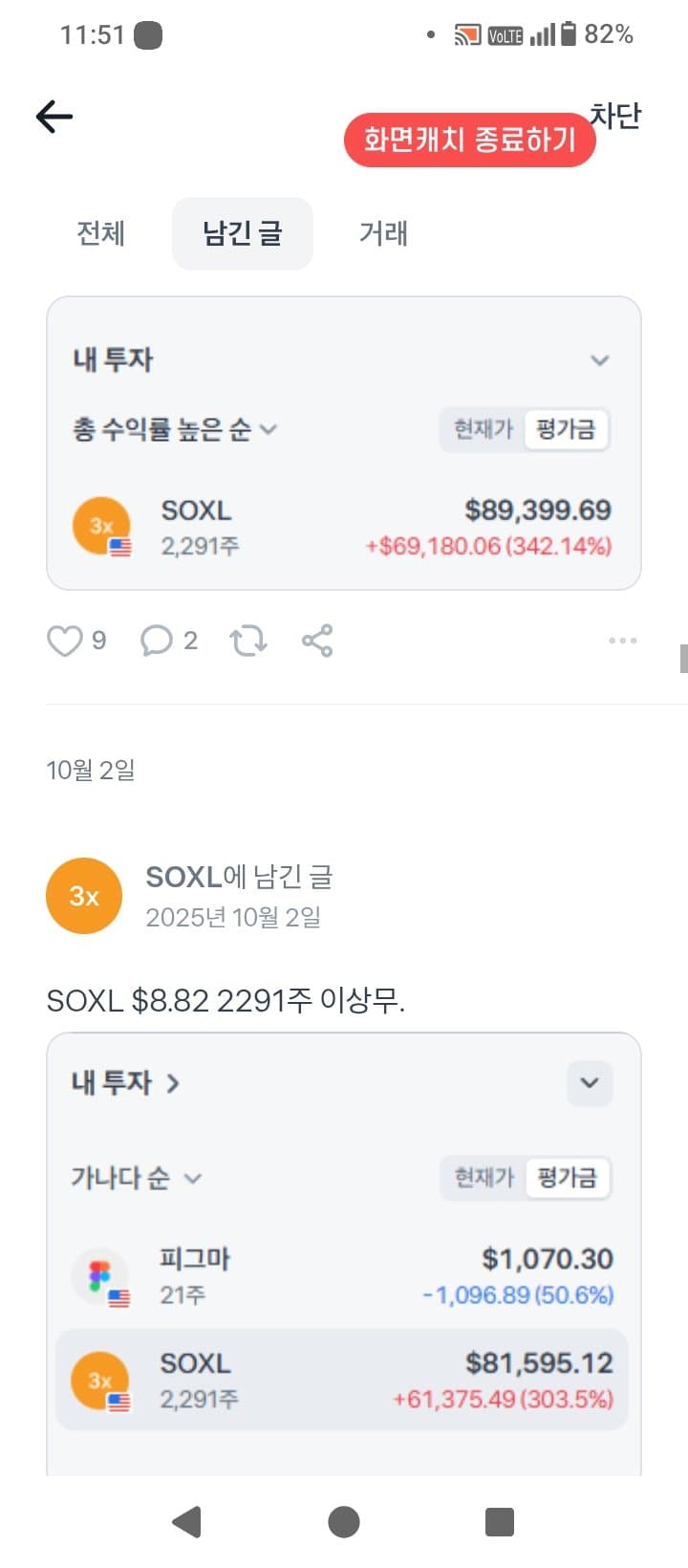
Task: Switch lower card to 현재가 view
Action: click(x=484, y=1177)
